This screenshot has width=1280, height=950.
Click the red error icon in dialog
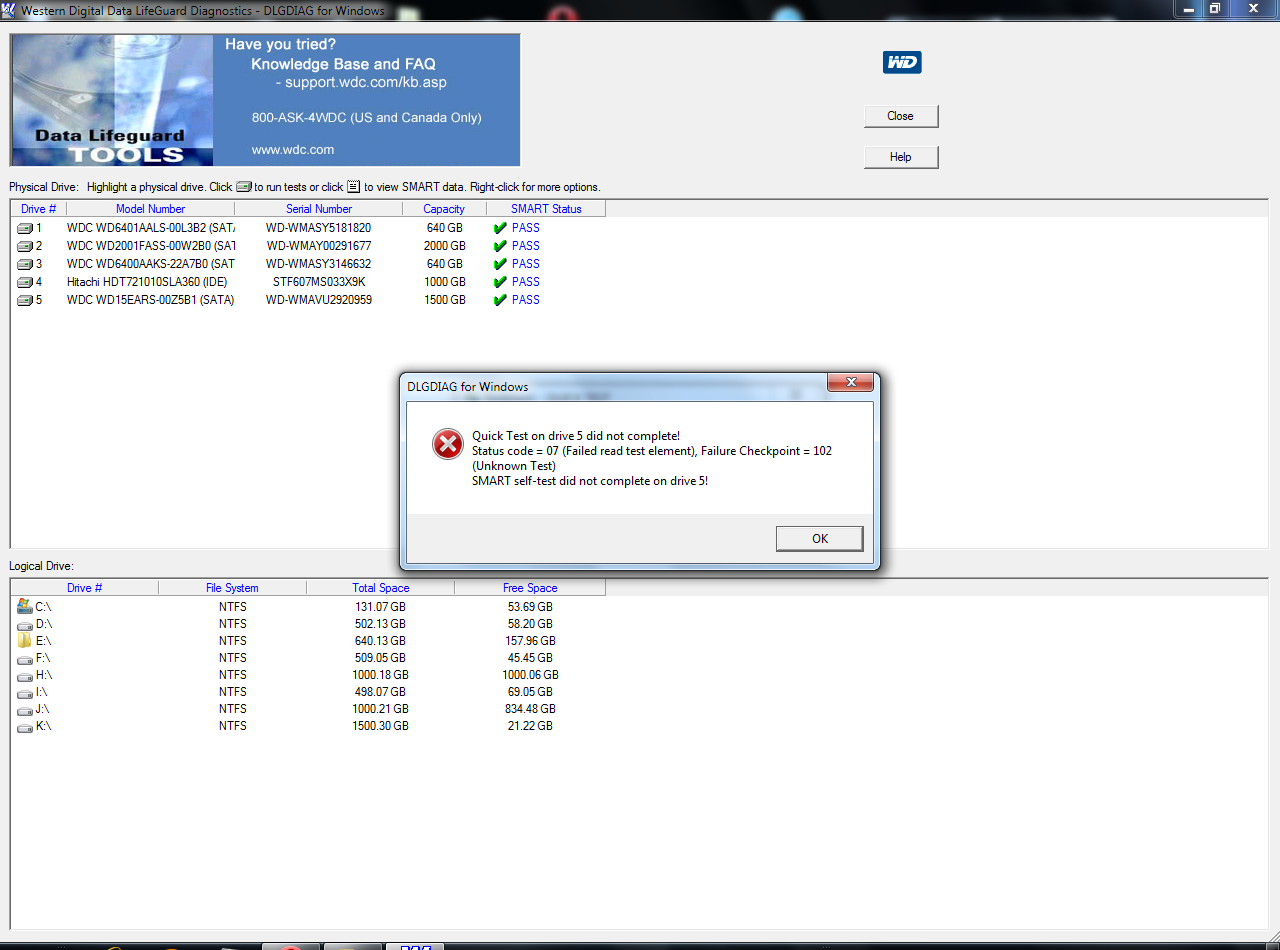[447, 444]
